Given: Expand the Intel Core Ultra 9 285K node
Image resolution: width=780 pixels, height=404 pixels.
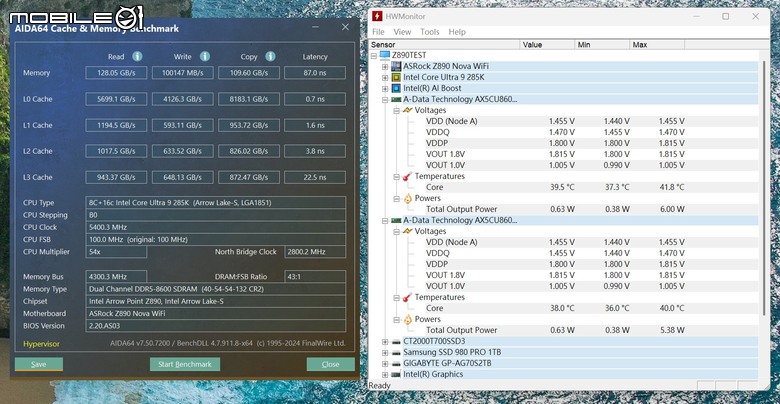Looking at the screenshot, I should (385, 78).
